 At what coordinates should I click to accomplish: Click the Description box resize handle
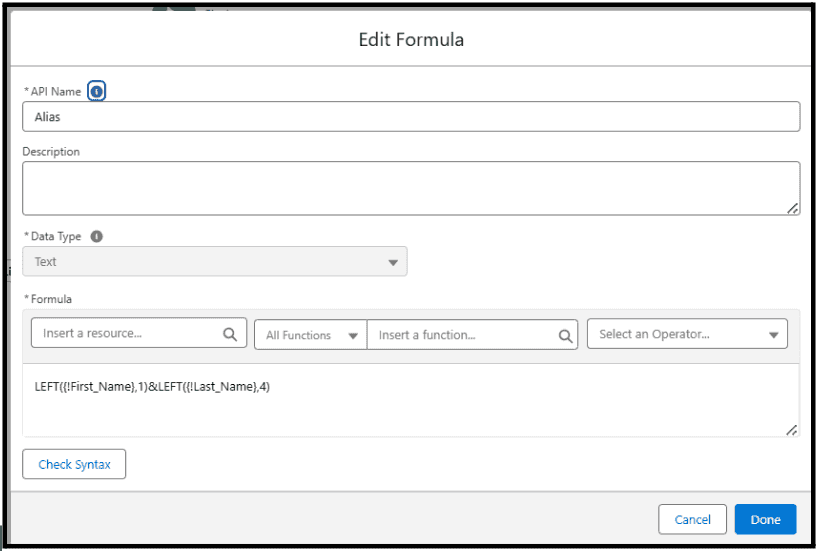coord(792,208)
